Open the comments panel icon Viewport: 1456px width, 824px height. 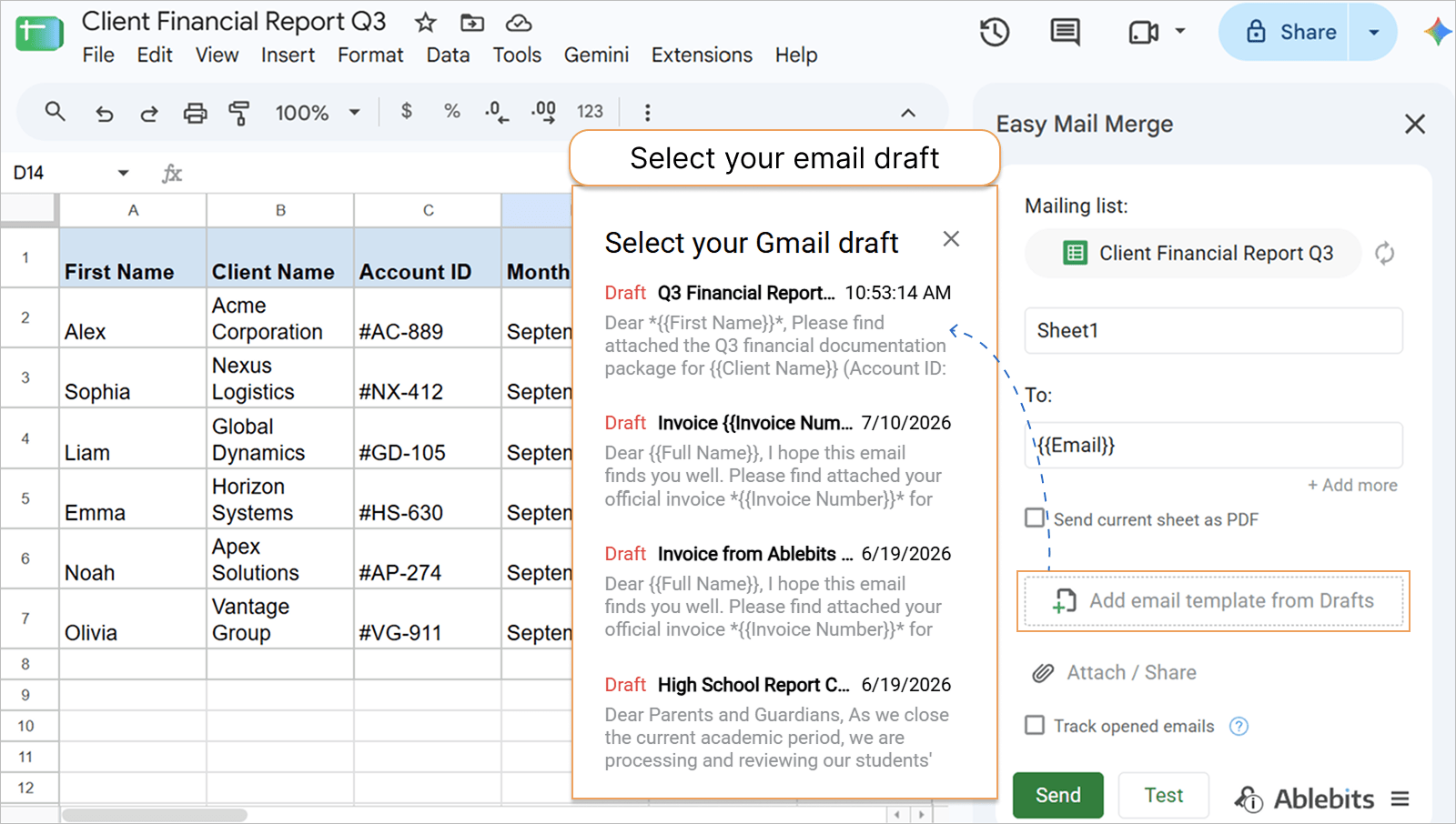coord(1065,32)
